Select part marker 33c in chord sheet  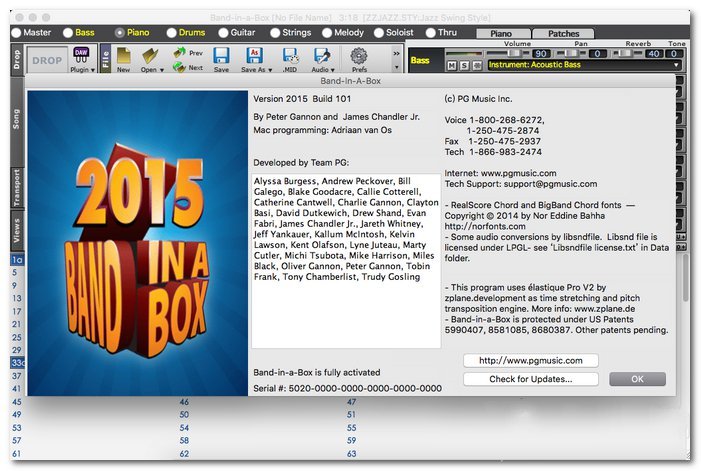pos(18,362)
